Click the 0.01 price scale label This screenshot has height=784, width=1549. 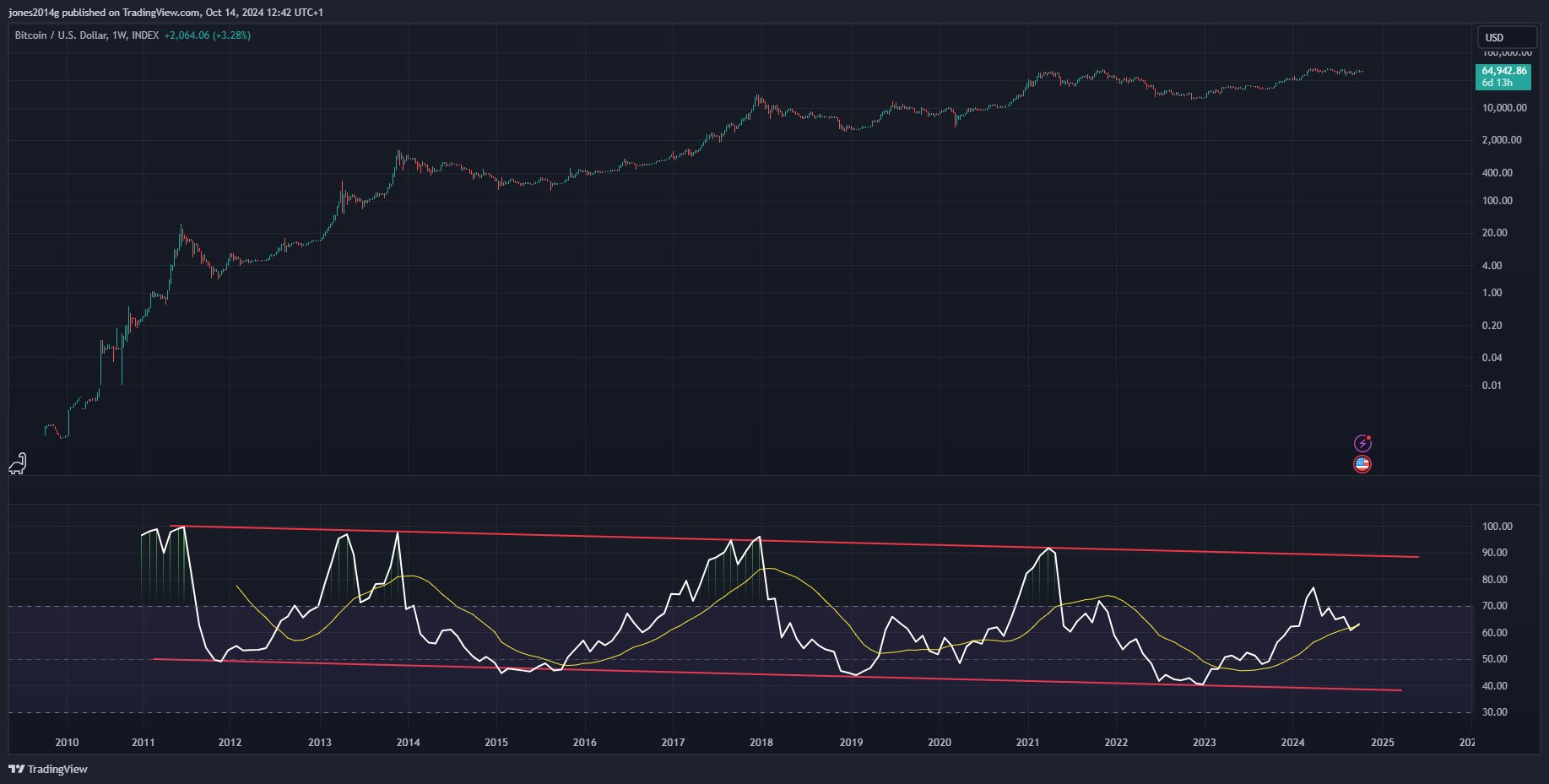tap(1492, 386)
